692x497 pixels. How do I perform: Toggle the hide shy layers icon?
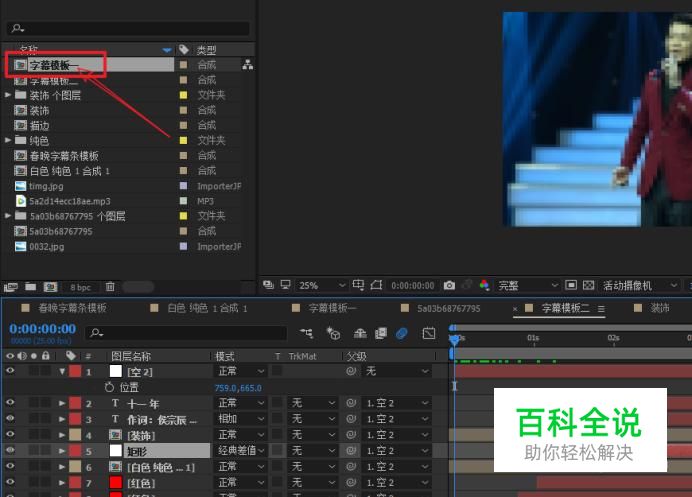(x=360, y=333)
